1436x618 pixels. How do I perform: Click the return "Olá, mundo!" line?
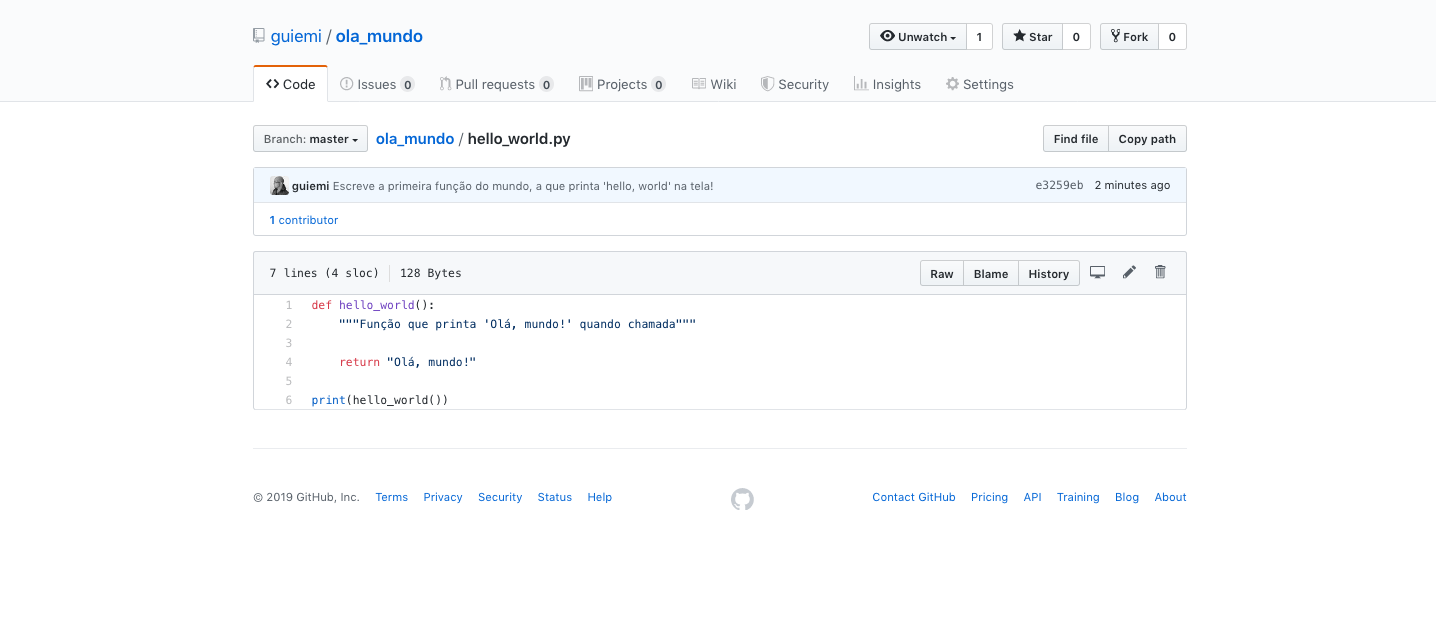[x=408, y=362]
